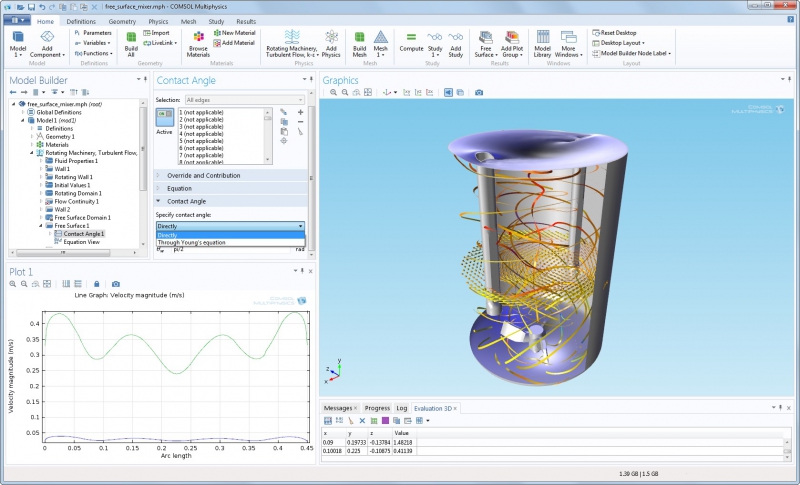Image resolution: width=800 pixels, height=485 pixels.
Task: Add to selection with plus icon
Action: click(x=301, y=112)
